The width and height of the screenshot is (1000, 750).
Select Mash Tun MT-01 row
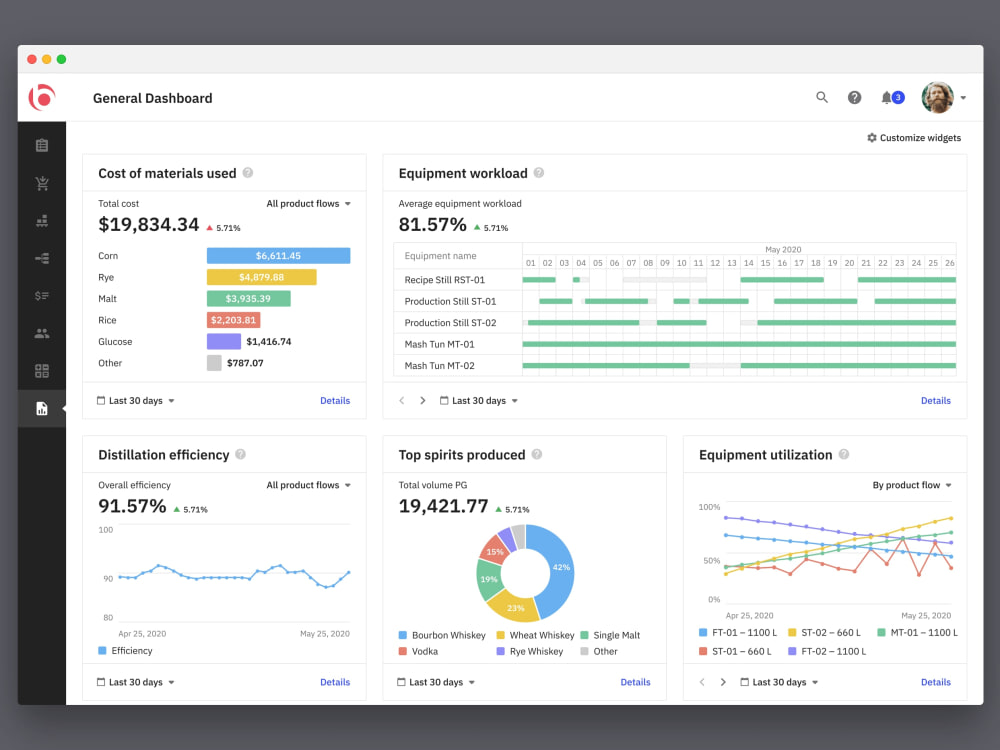tap(675, 344)
